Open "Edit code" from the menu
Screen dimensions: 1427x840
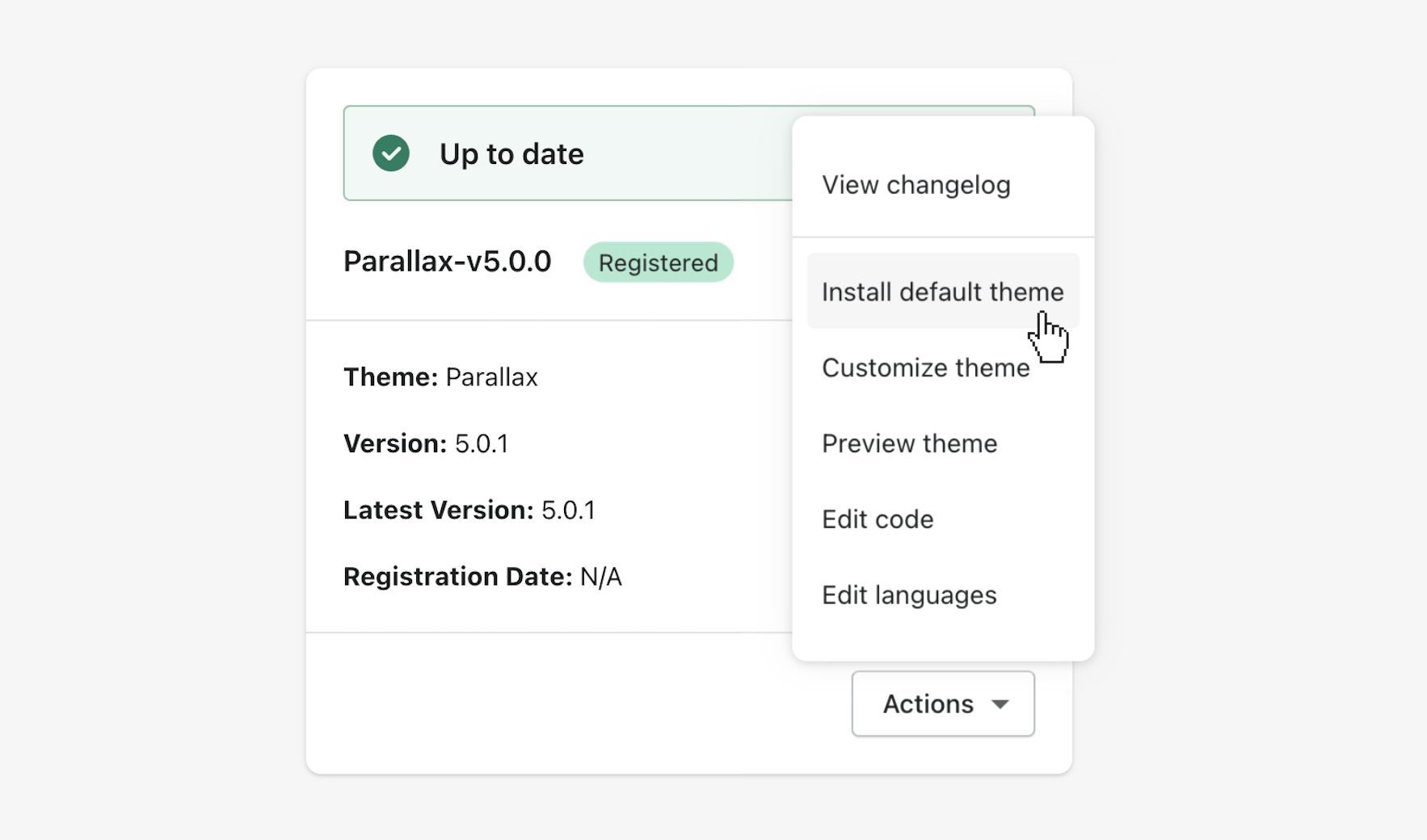coord(878,519)
